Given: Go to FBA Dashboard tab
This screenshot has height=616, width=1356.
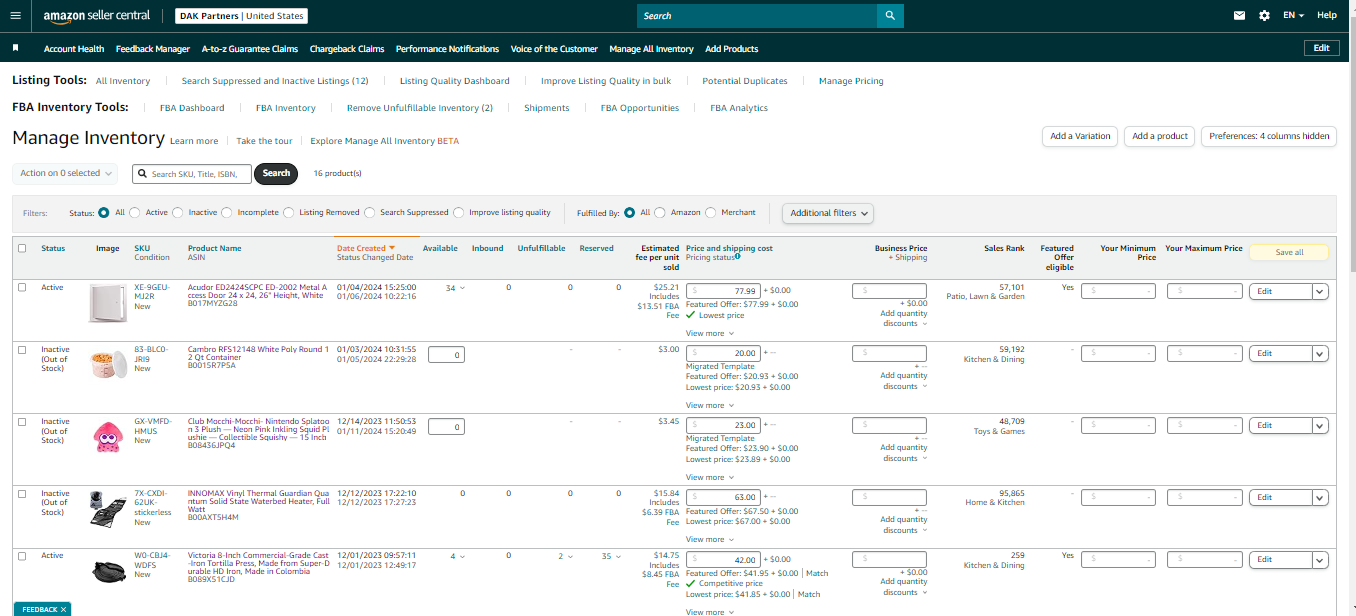Looking at the screenshot, I should click(x=192, y=108).
